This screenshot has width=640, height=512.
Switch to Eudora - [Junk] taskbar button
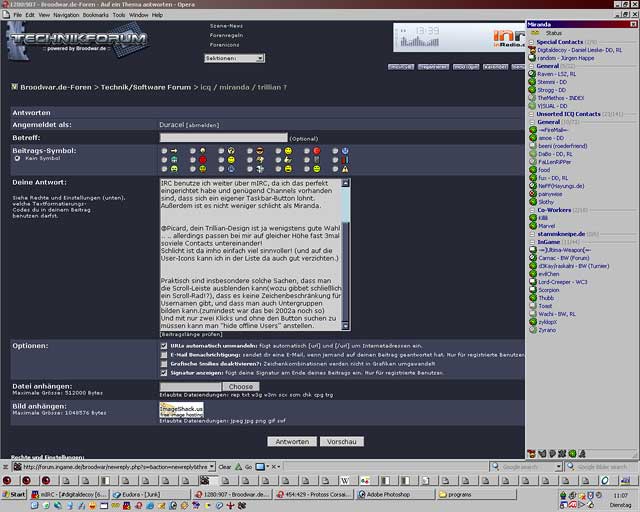click(150, 494)
